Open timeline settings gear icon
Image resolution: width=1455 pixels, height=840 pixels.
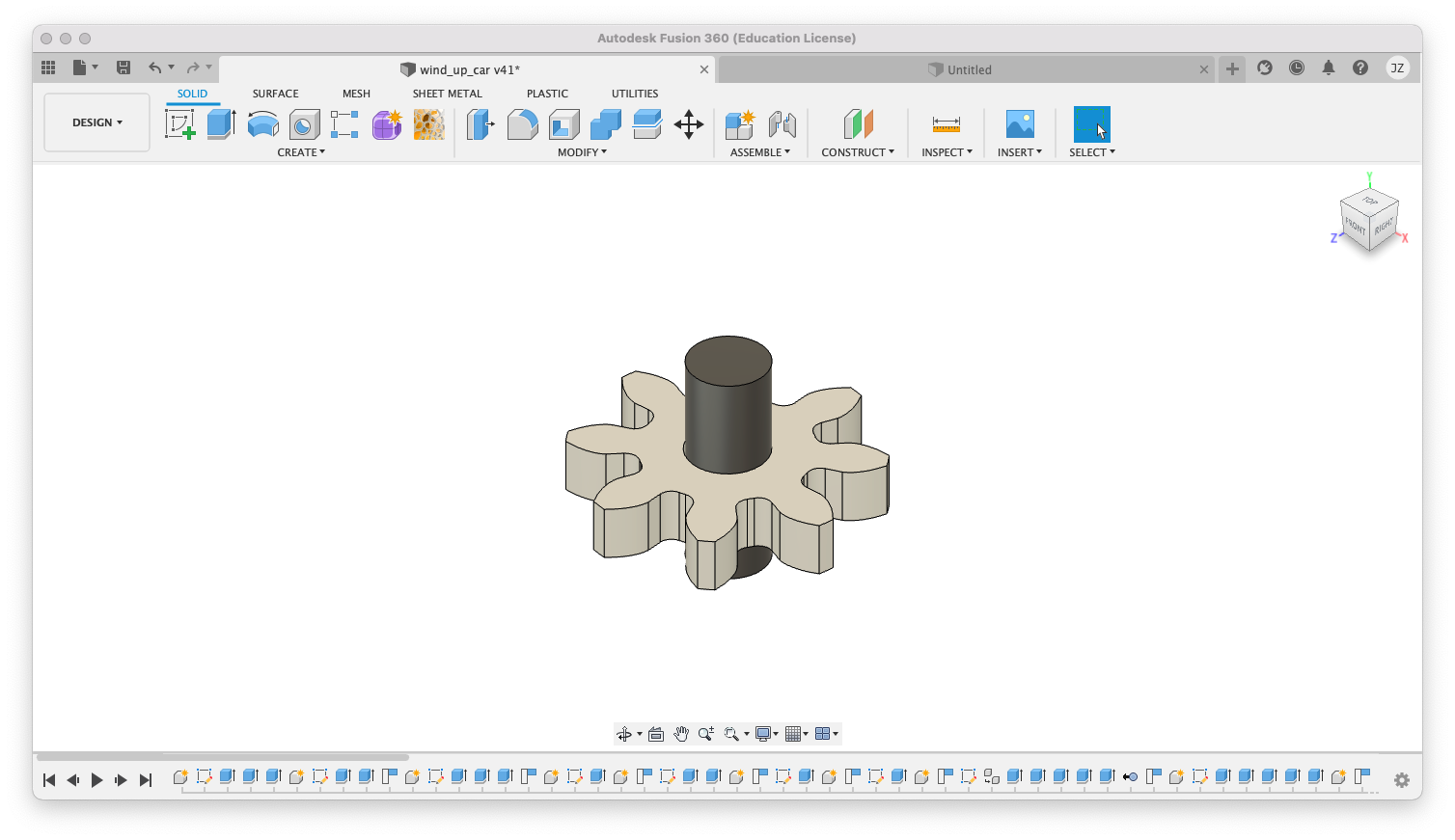tap(1402, 780)
